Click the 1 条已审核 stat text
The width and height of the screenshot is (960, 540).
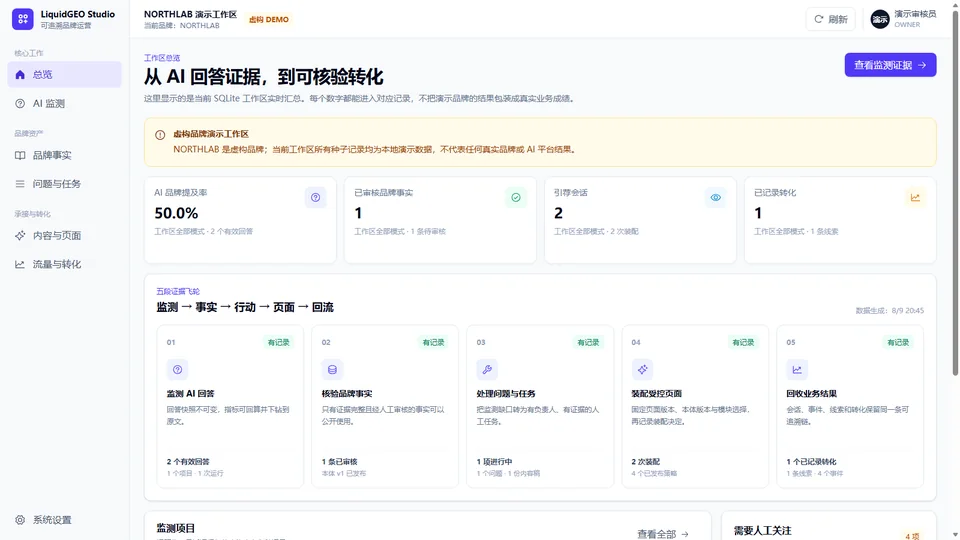pyautogui.click(x=340, y=462)
